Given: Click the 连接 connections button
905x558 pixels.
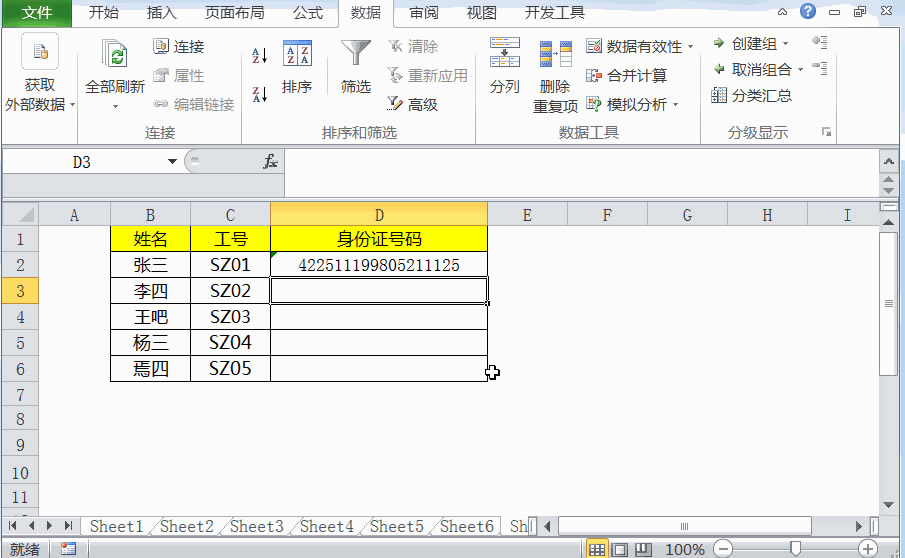Looking at the screenshot, I should coord(178,47).
